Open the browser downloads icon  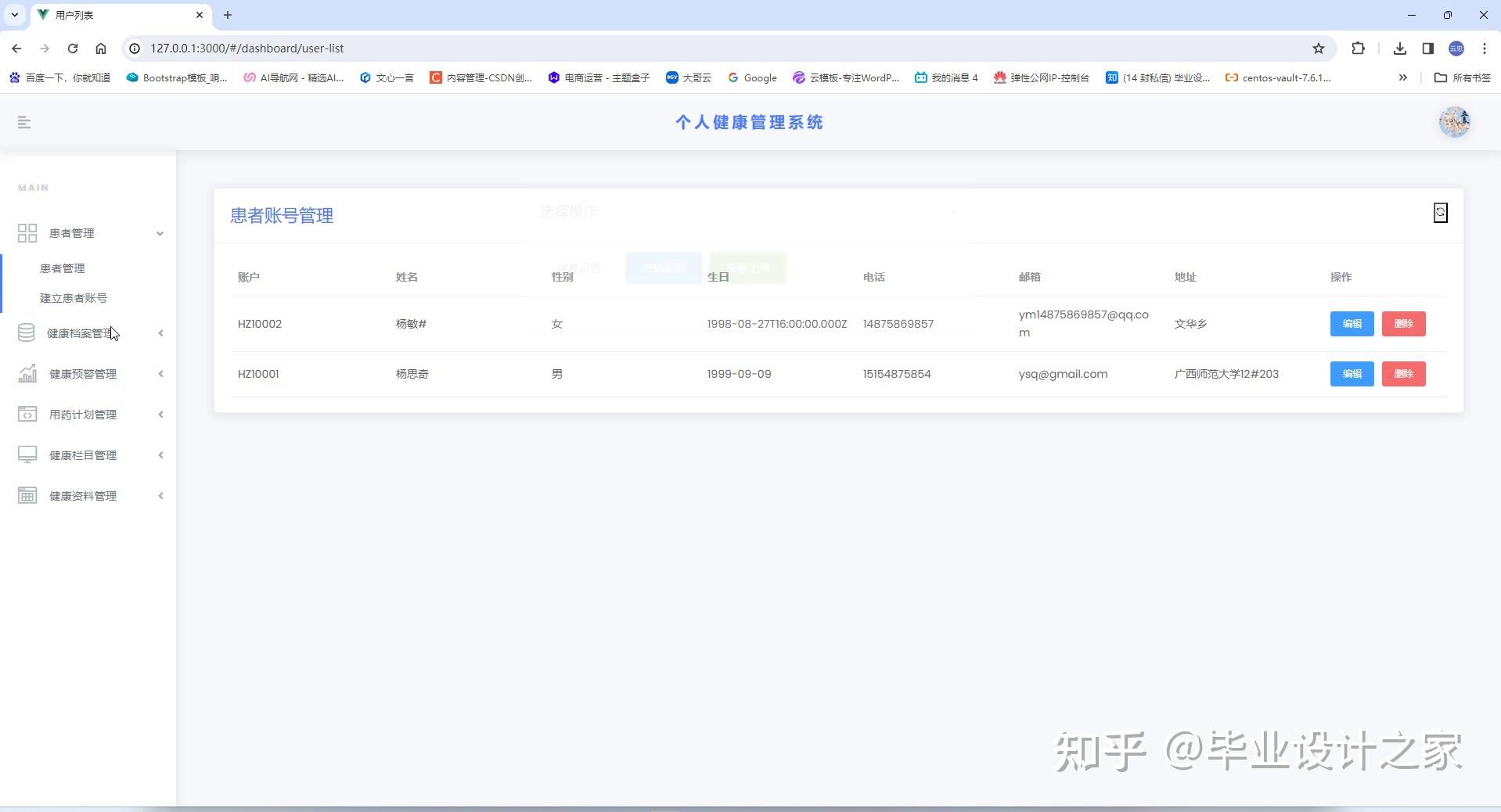coord(1400,49)
